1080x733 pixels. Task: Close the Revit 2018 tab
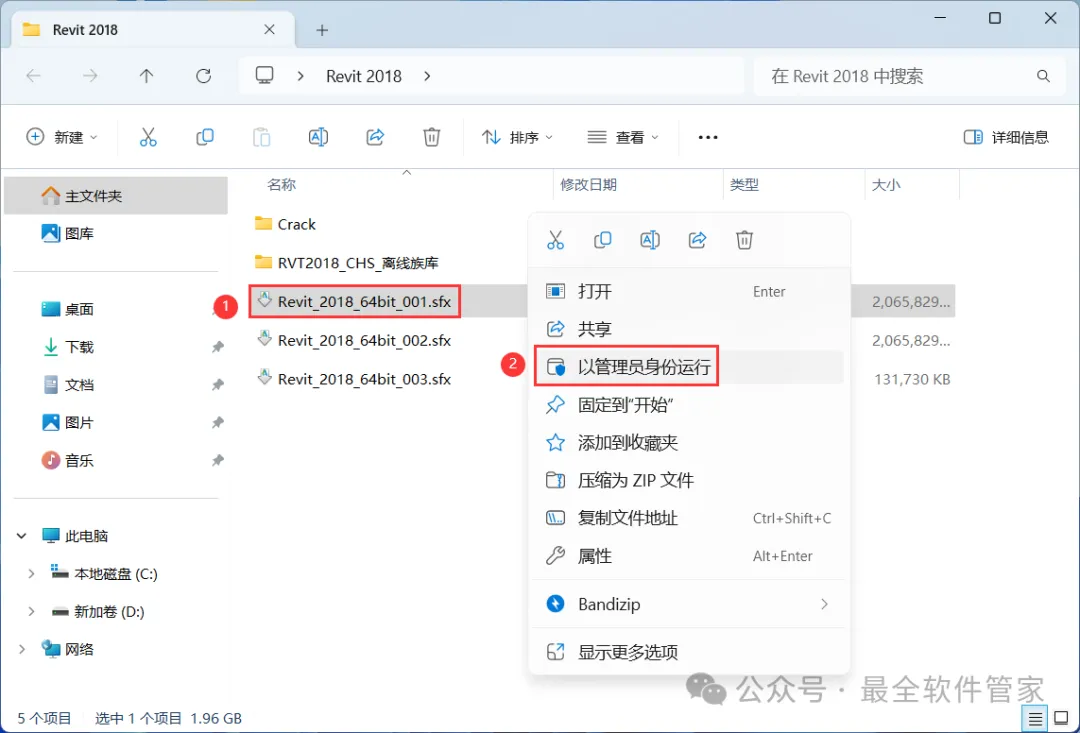[269, 30]
